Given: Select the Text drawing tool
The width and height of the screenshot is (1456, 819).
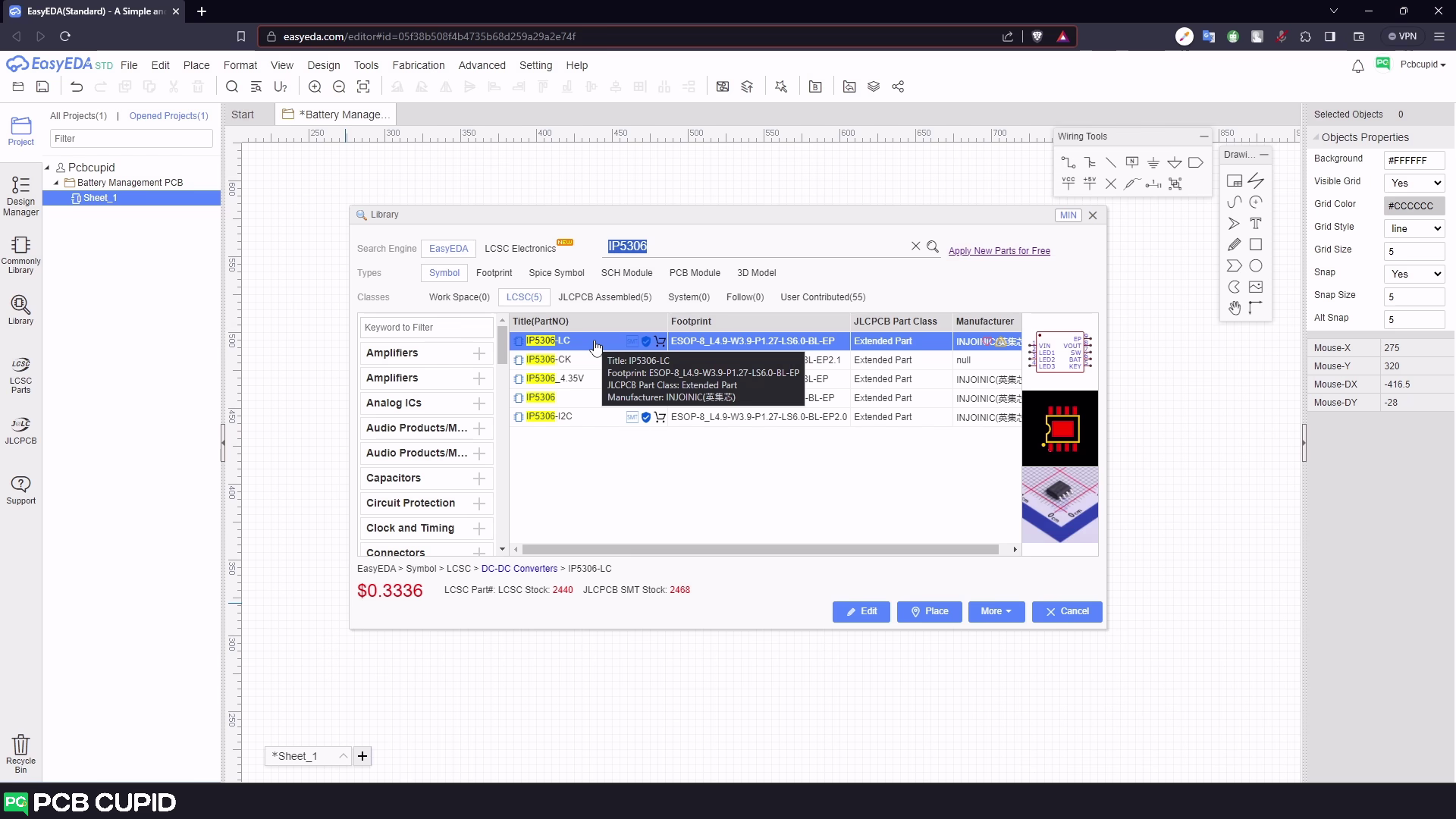Looking at the screenshot, I should (1256, 223).
